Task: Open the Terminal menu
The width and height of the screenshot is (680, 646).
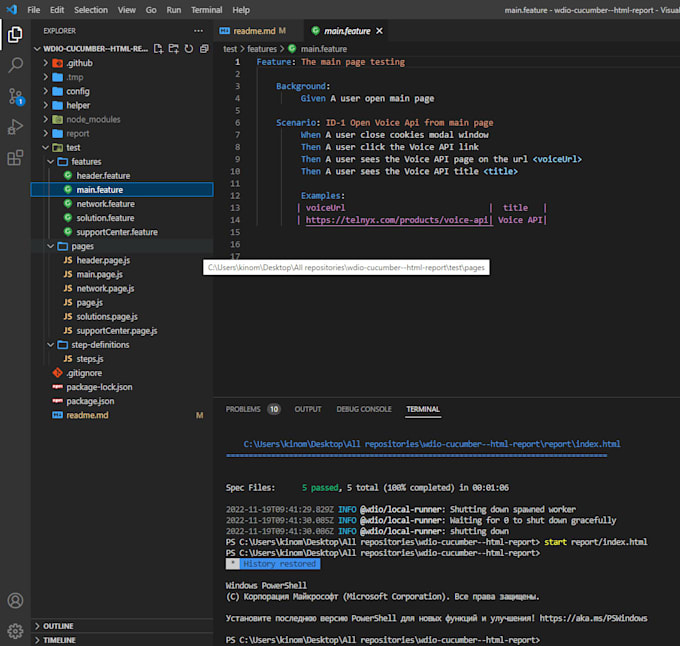Action: coord(206,10)
